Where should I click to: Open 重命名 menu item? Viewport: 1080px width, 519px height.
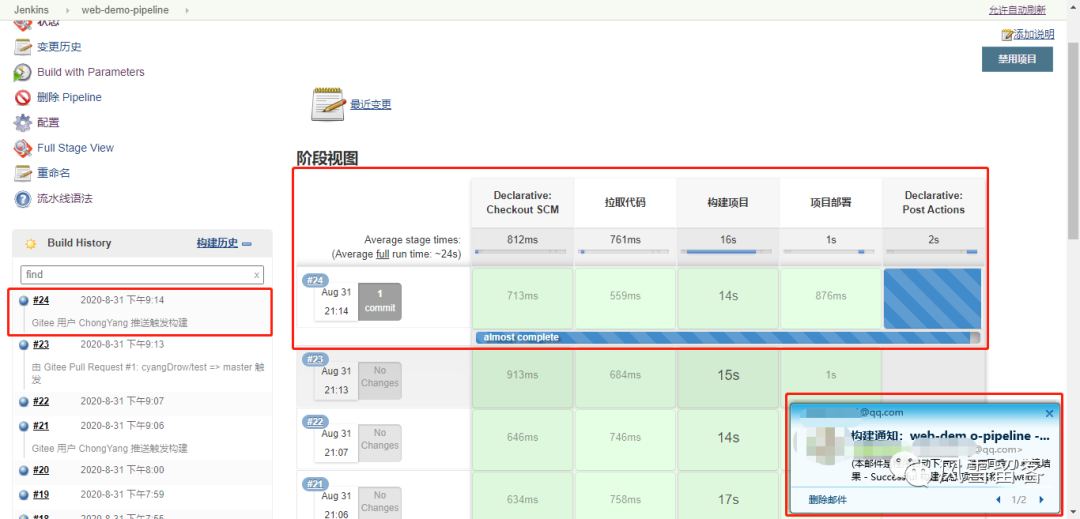pos(54,173)
